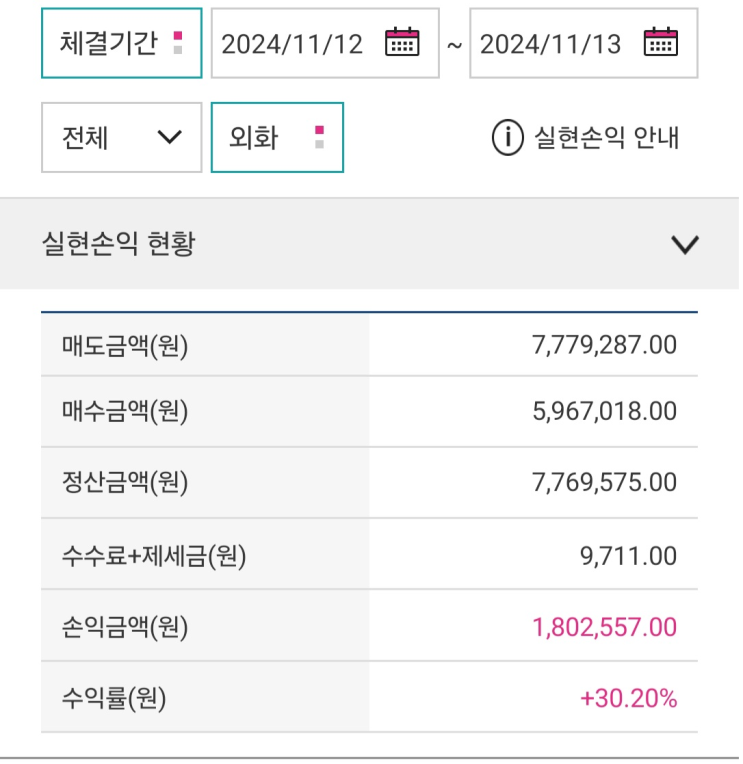The image size is (743, 764).
Task: Click the pink indicator on 체결기간
Action: (x=179, y=36)
